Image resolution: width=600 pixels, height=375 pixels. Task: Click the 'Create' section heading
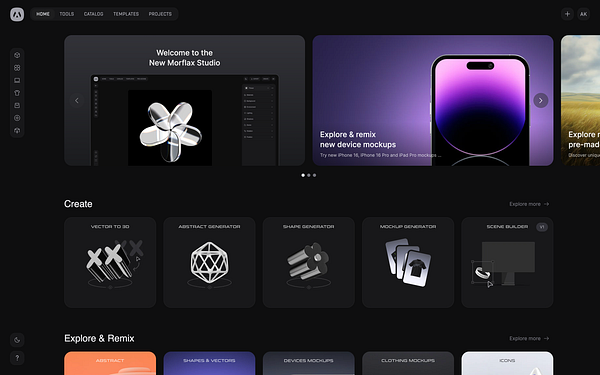78,204
